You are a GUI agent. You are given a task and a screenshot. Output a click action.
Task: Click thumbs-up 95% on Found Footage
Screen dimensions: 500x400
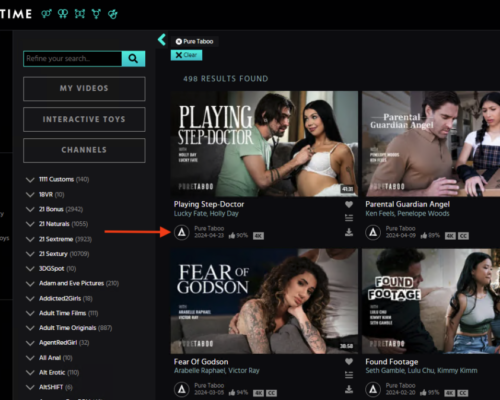pos(430,393)
